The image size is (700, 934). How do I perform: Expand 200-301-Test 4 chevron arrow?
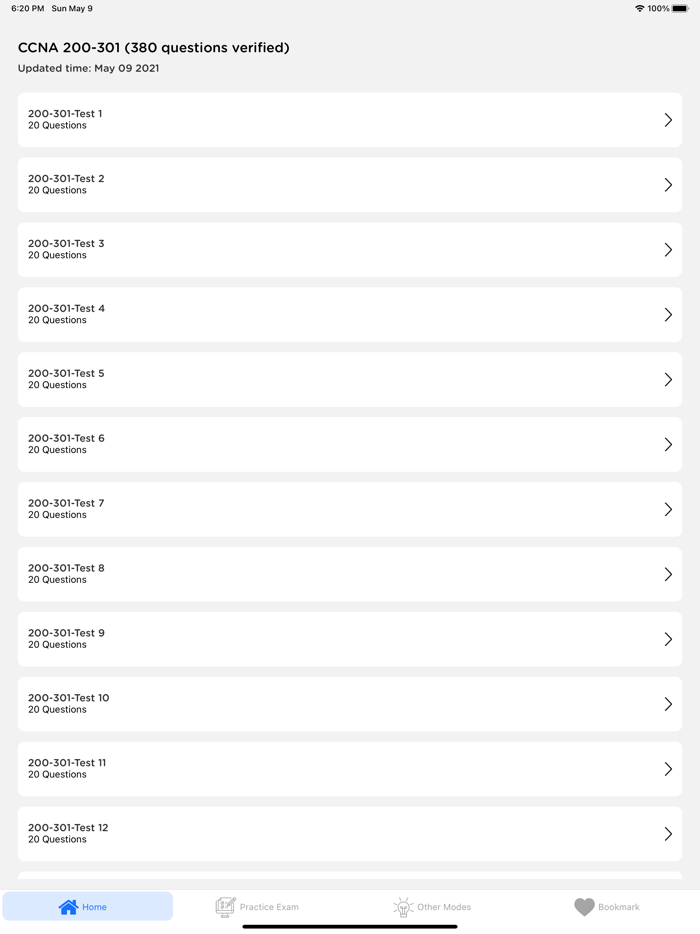point(668,315)
